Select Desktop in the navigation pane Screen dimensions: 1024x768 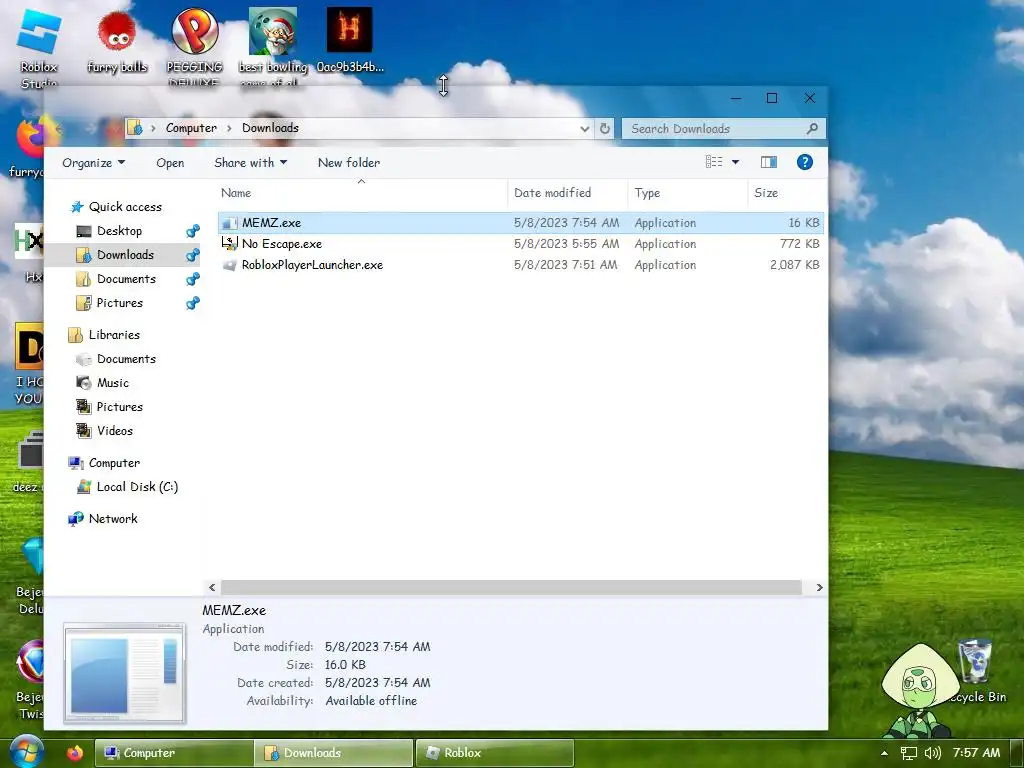pyautogui.click(x=120, y=231)
